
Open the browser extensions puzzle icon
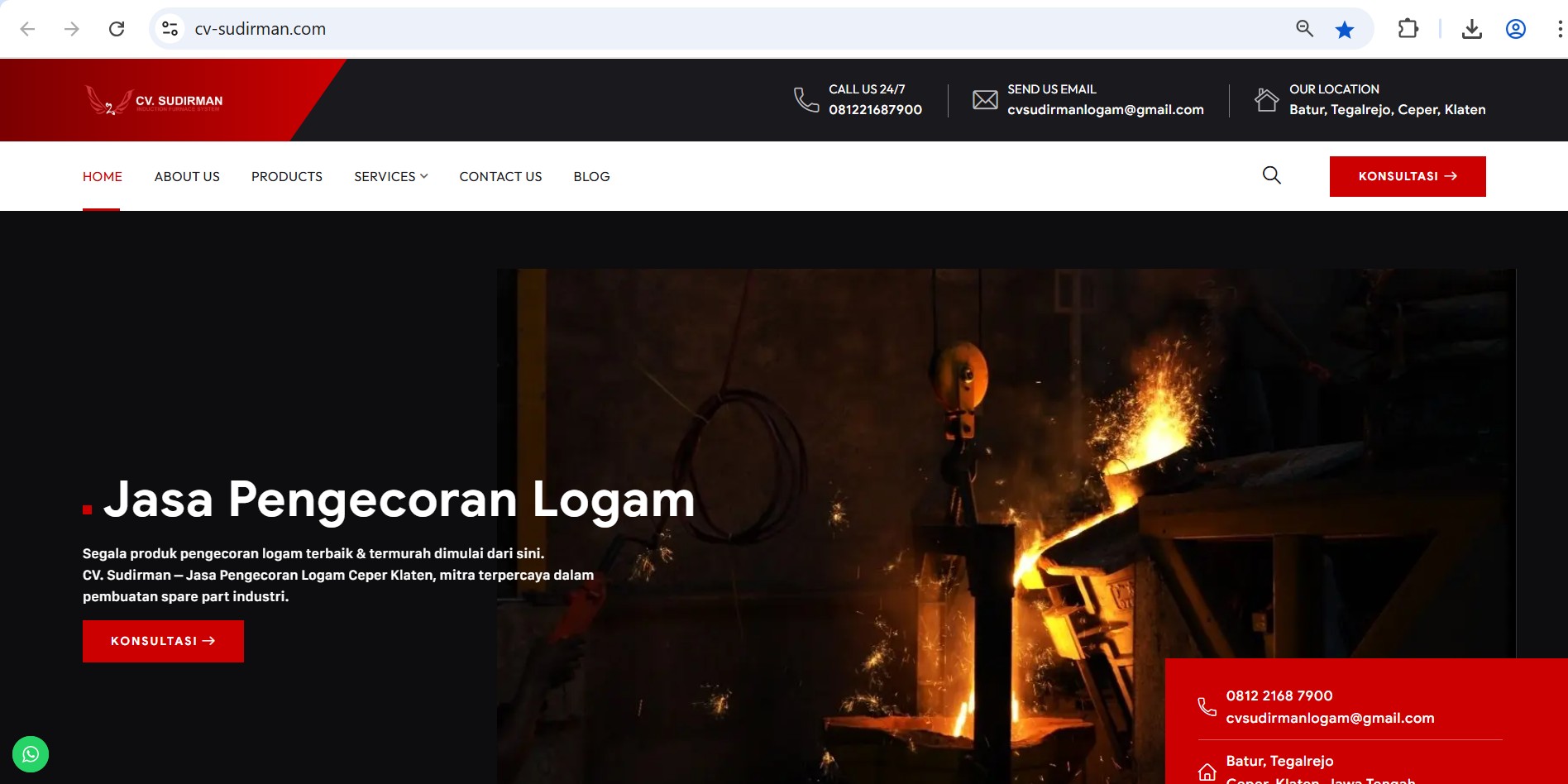click(1408, 29)
